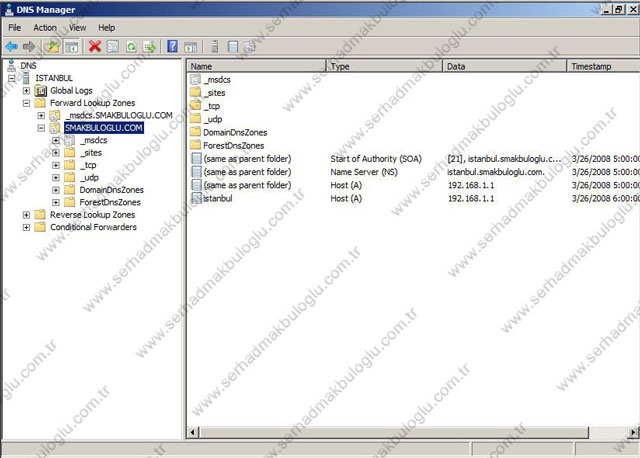The height and width of the screenshot is (458, 640).
Task: Click the DNS root node icon in tree
Action: 11,65
